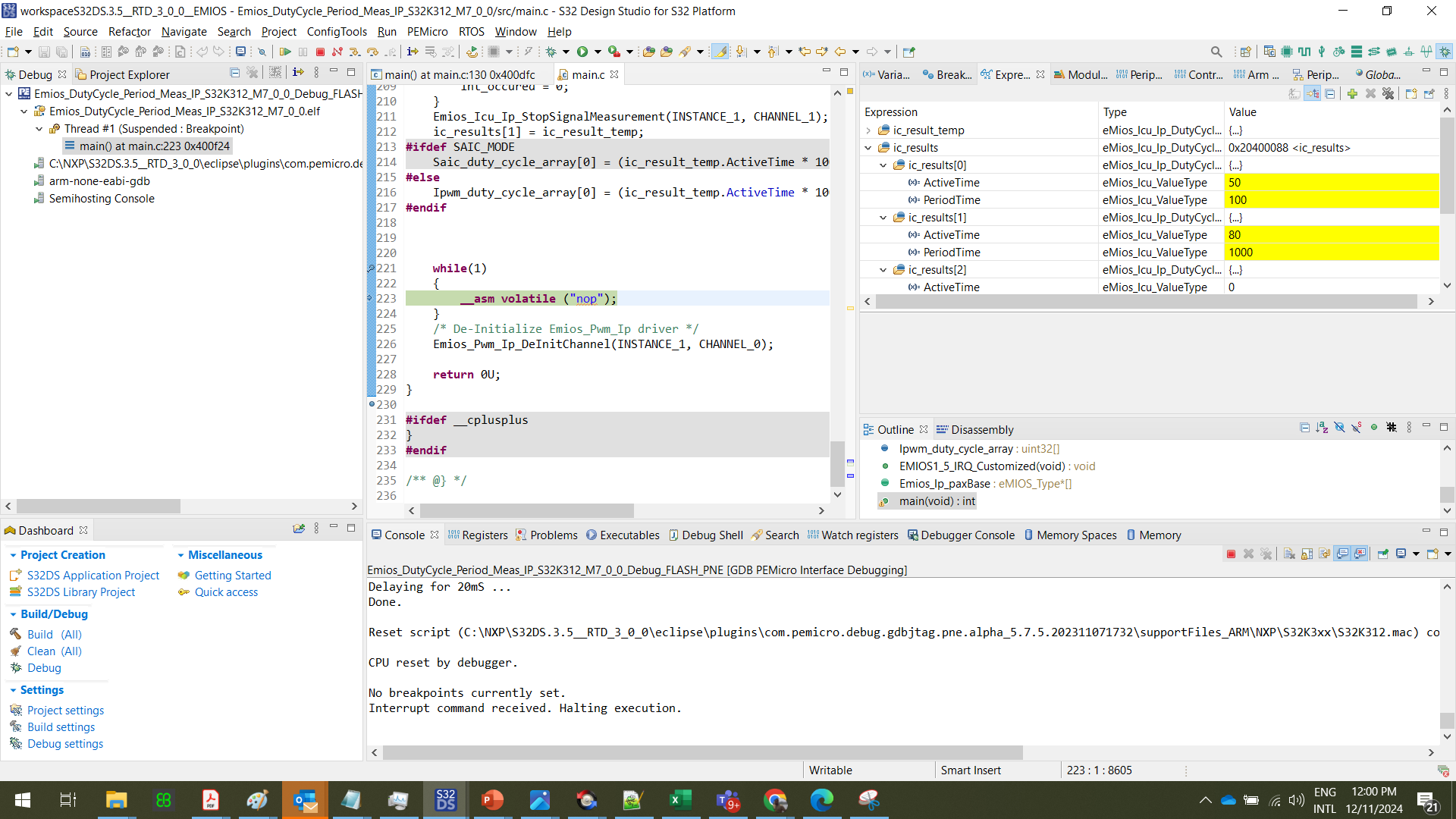
Task: Expand the ic_result_temp expression
Action: point(868,130)
